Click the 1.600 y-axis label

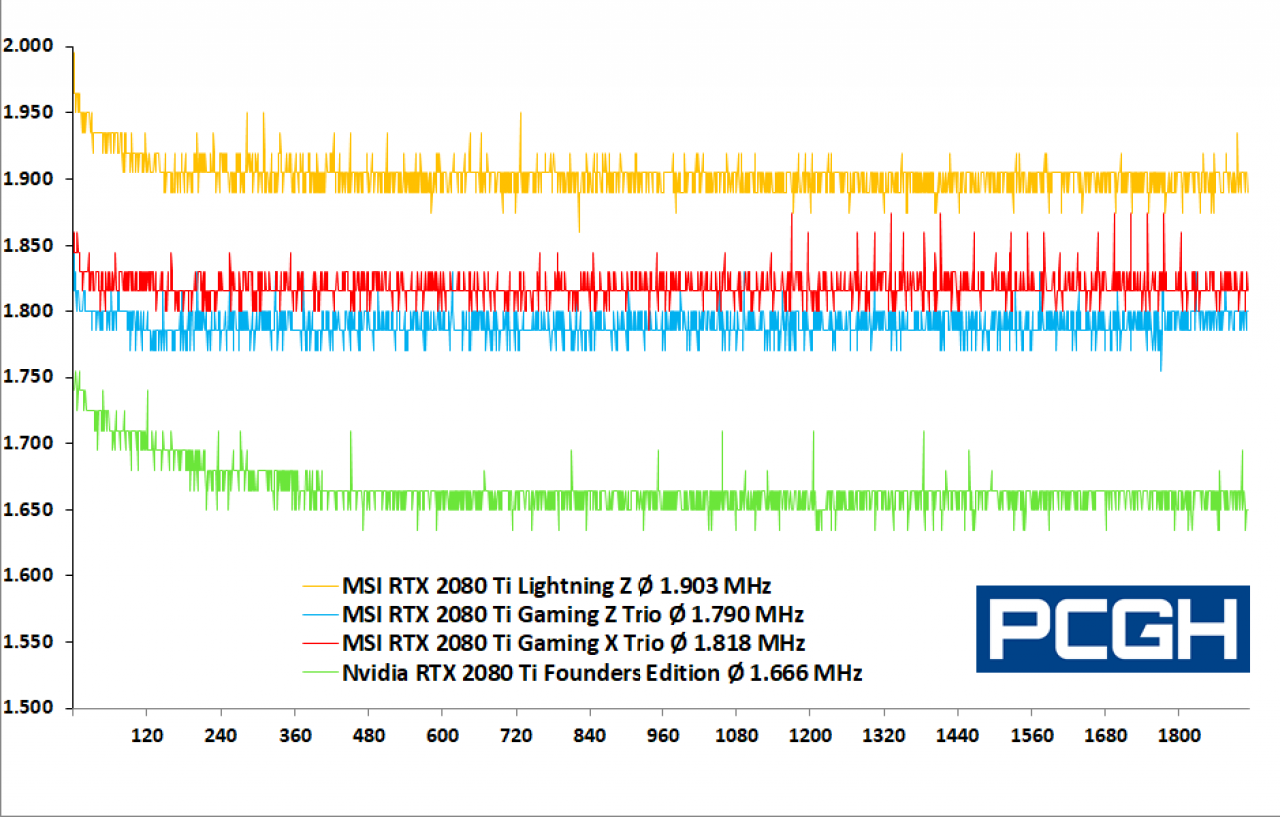tap(27, 576)
